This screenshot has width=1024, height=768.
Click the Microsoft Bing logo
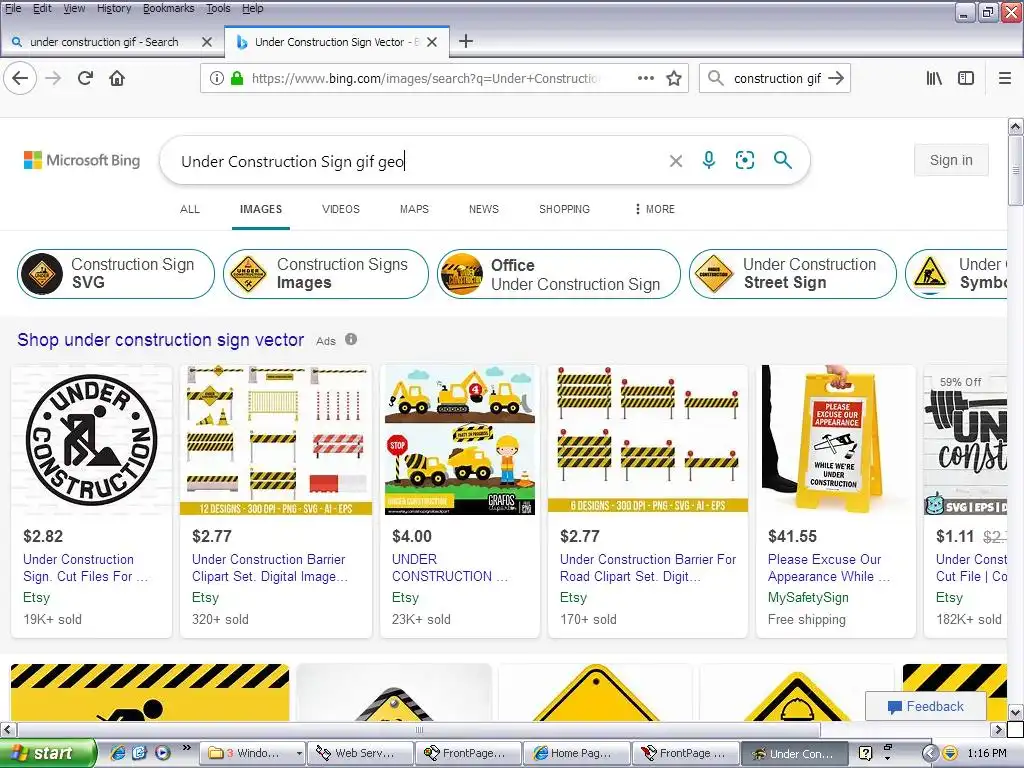click(82, 160)
